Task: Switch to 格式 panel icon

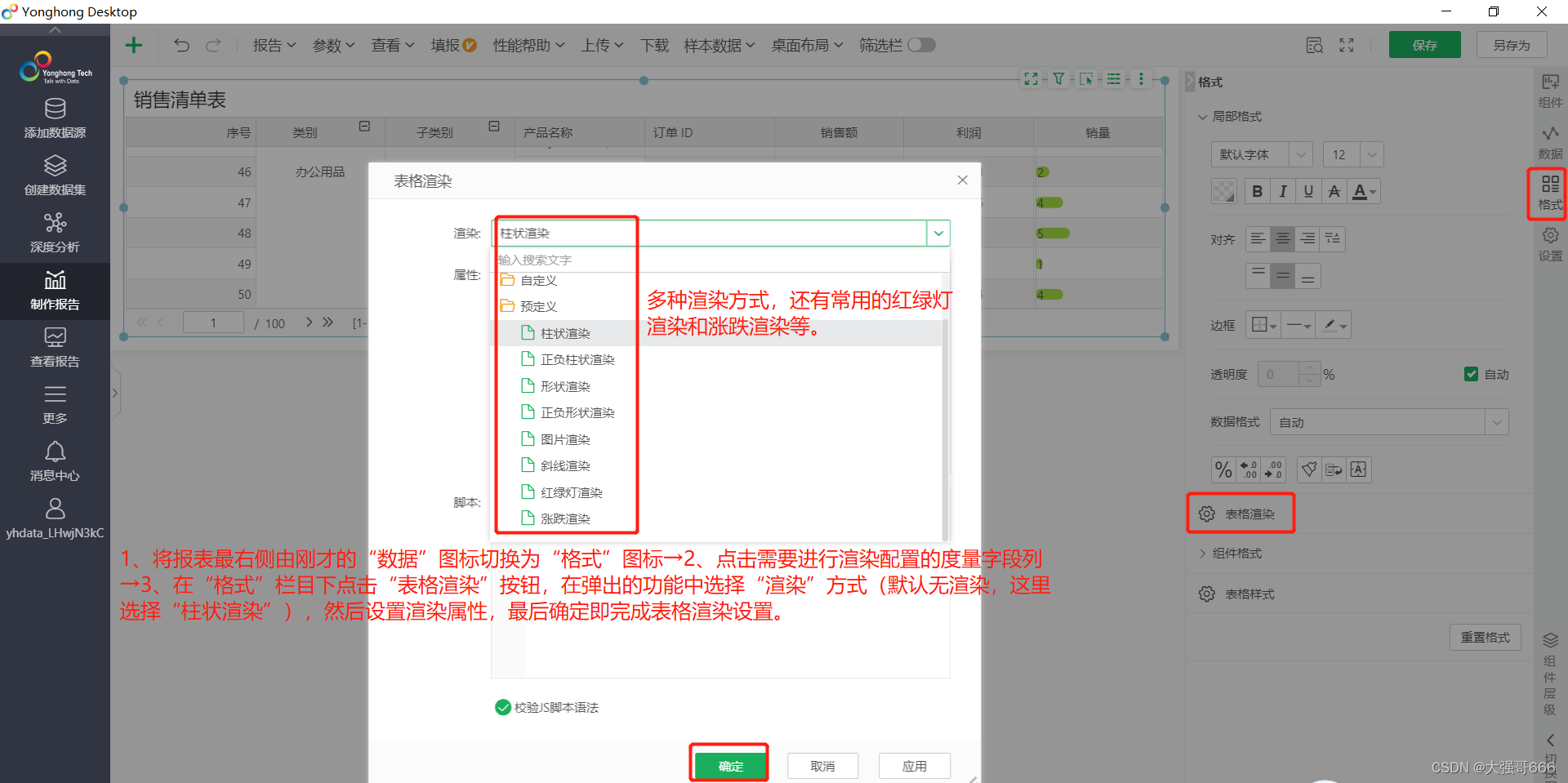Action: click(1550, 193)
